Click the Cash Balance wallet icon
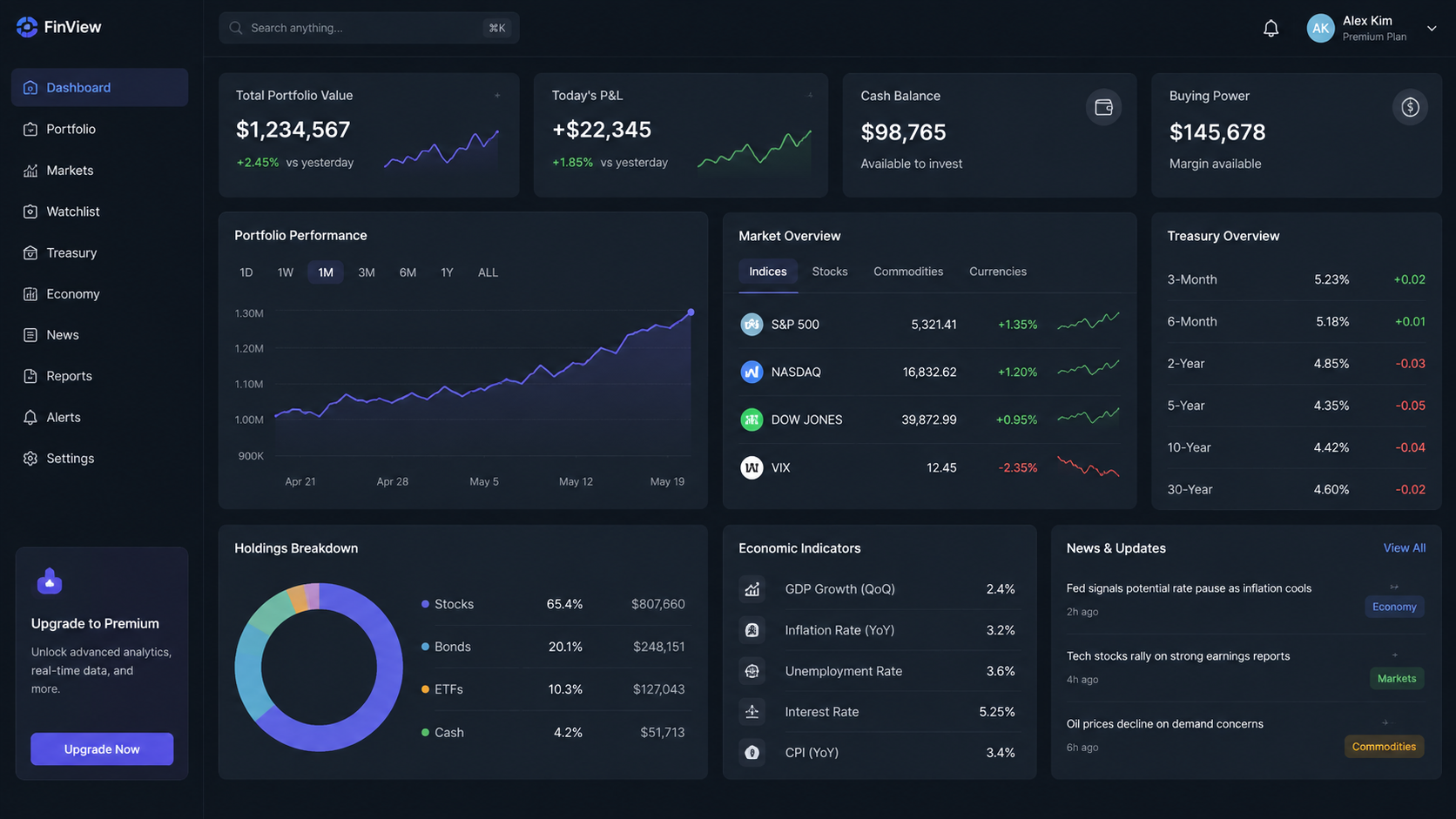1456x819 pixels. click(1103, 107)
